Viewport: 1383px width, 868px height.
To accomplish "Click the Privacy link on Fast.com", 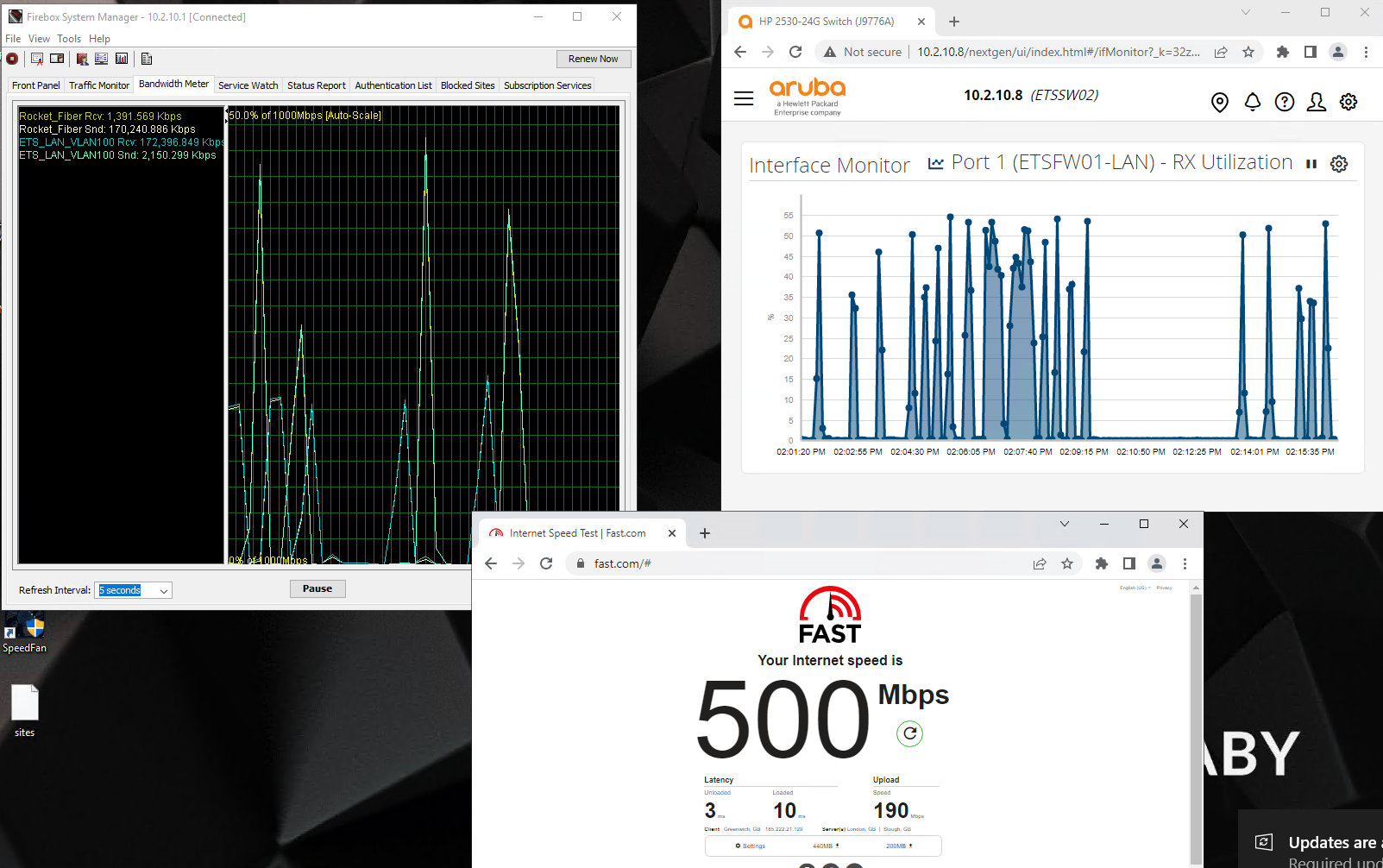I will 1165,588.
